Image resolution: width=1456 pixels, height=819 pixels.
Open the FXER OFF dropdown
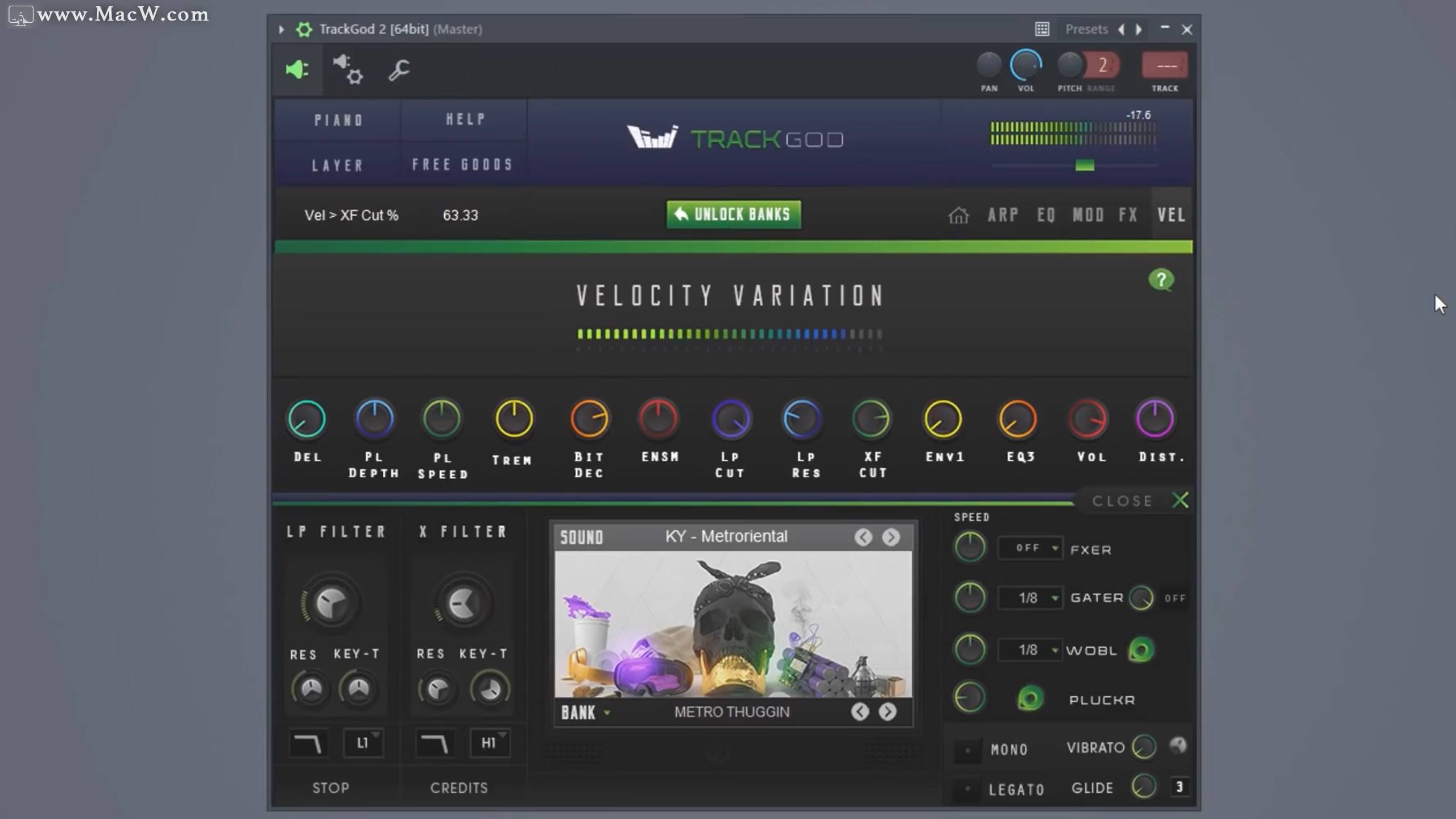(x=1030, y=548)
